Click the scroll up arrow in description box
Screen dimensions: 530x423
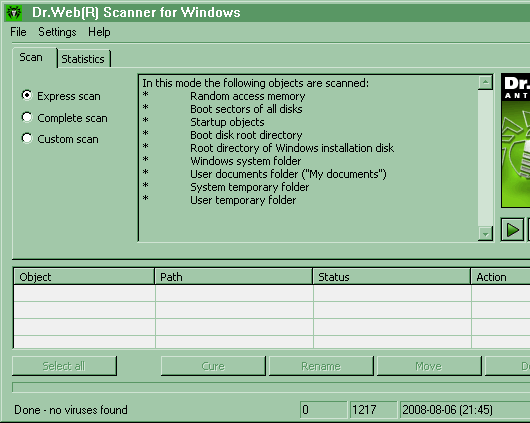click(x=485, y=83)
